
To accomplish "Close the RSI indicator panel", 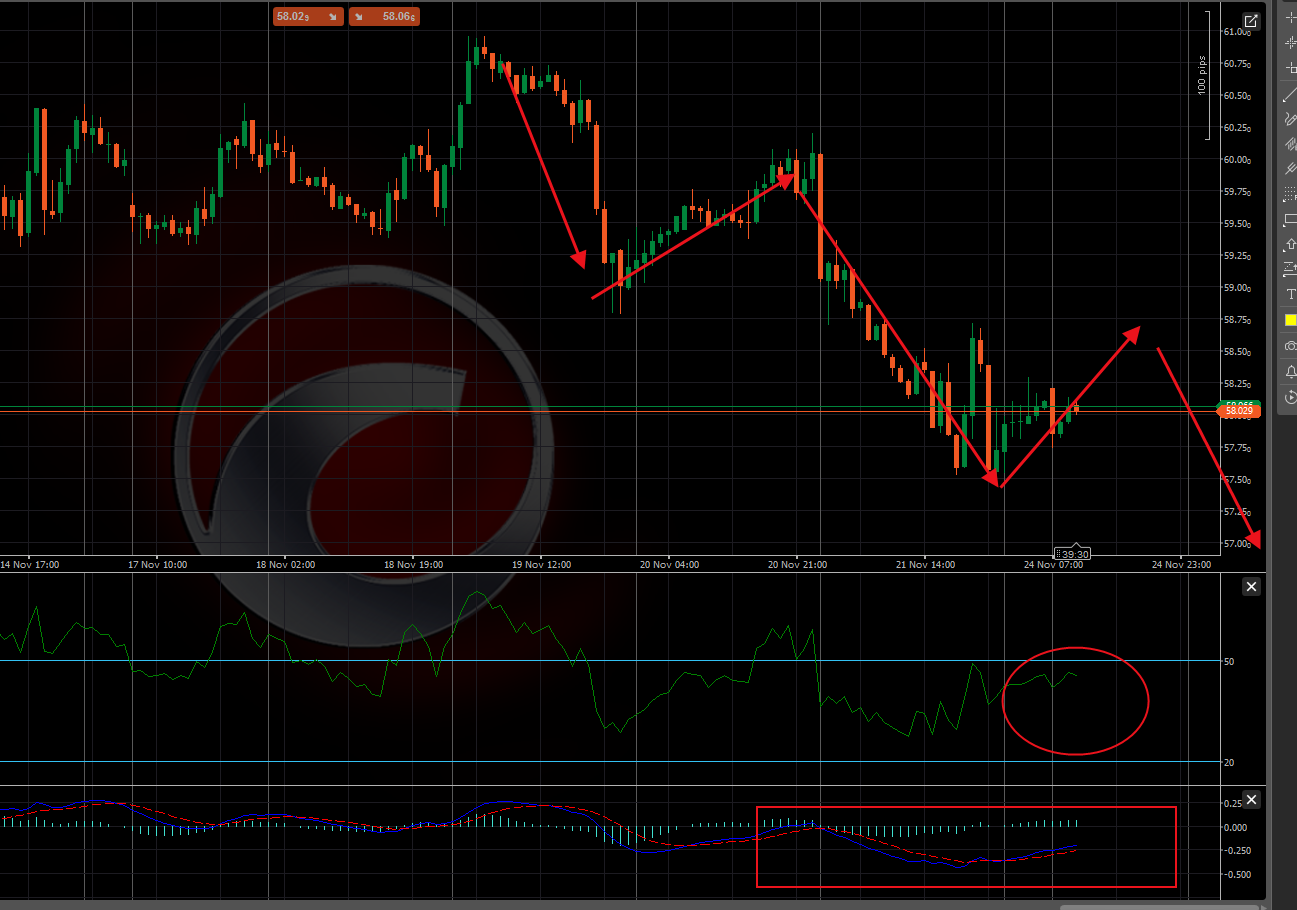I will coord(1251,587).
